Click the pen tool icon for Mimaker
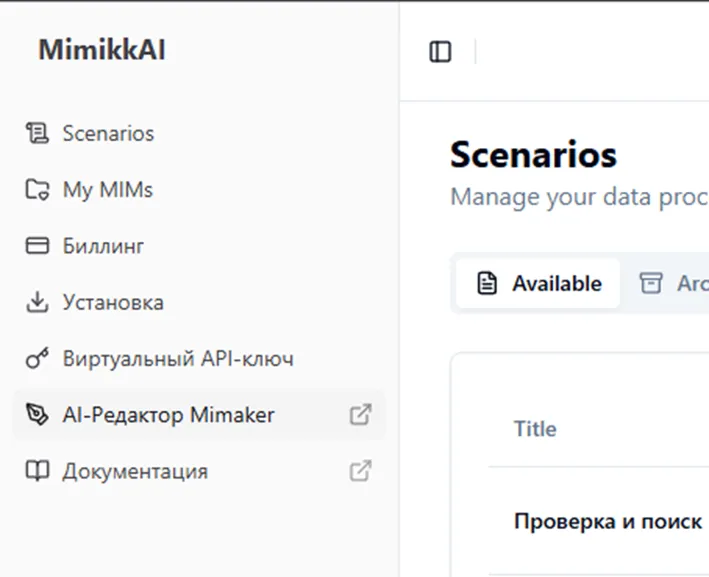The height and width of the screenshot is (577, 709). pyautogui.click(x=37, y=415)
